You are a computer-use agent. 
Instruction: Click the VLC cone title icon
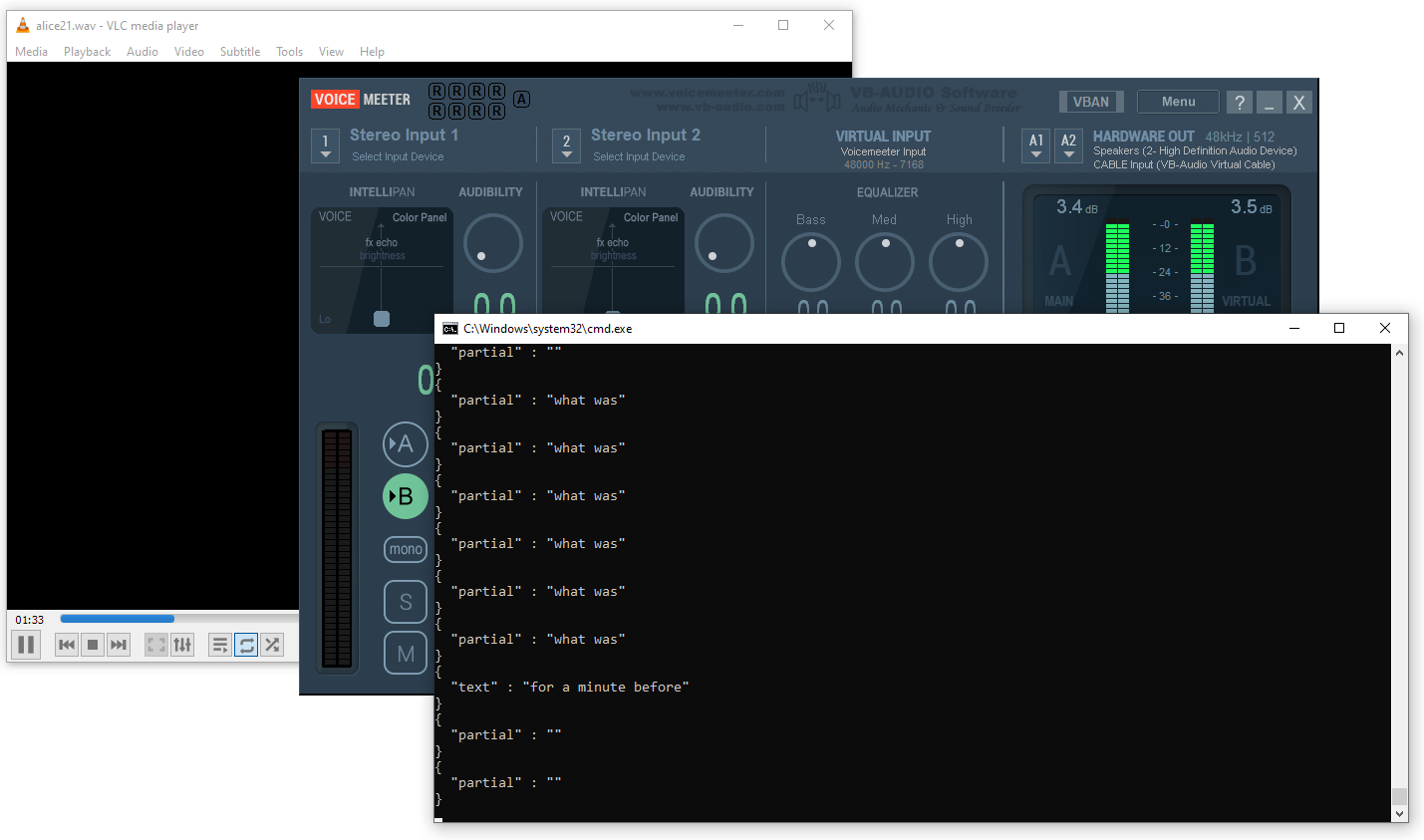[22, 25]
